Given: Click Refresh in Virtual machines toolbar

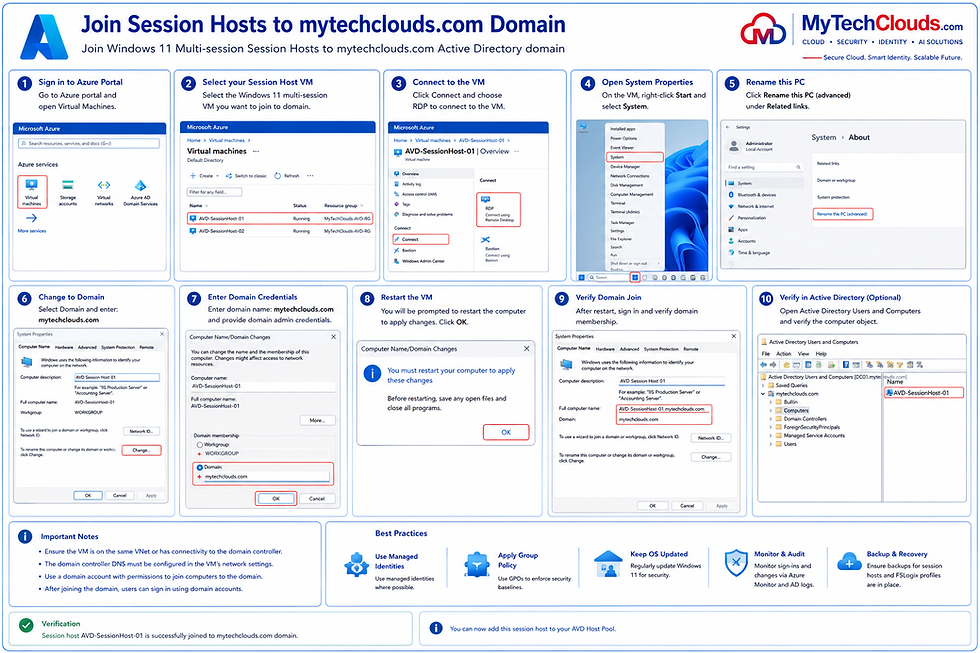Looking at the screenshot, I should (287, 176).
